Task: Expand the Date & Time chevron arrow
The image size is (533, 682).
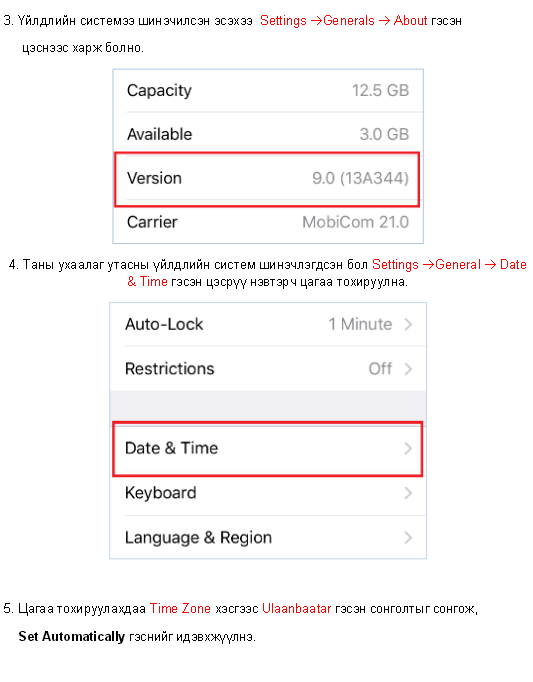Action: pos(408,448)
